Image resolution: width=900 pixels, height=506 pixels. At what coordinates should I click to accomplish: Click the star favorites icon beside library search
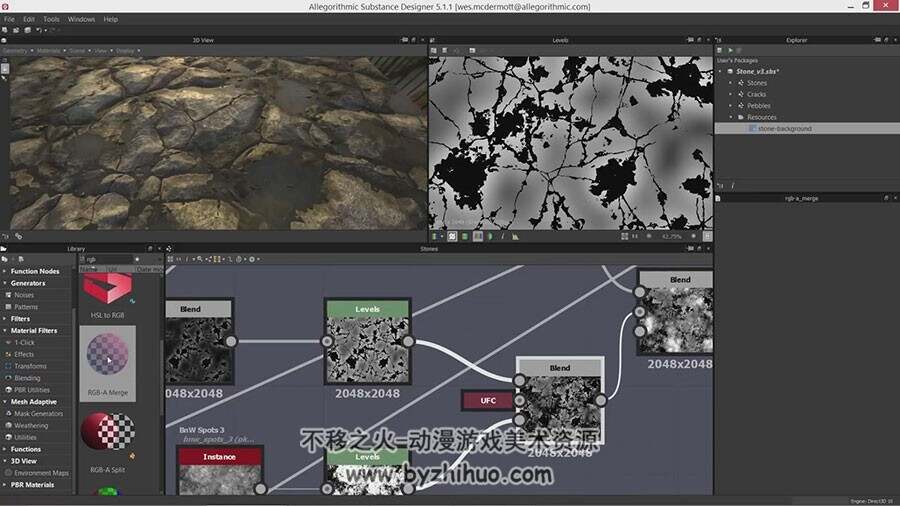coord(137,259)
